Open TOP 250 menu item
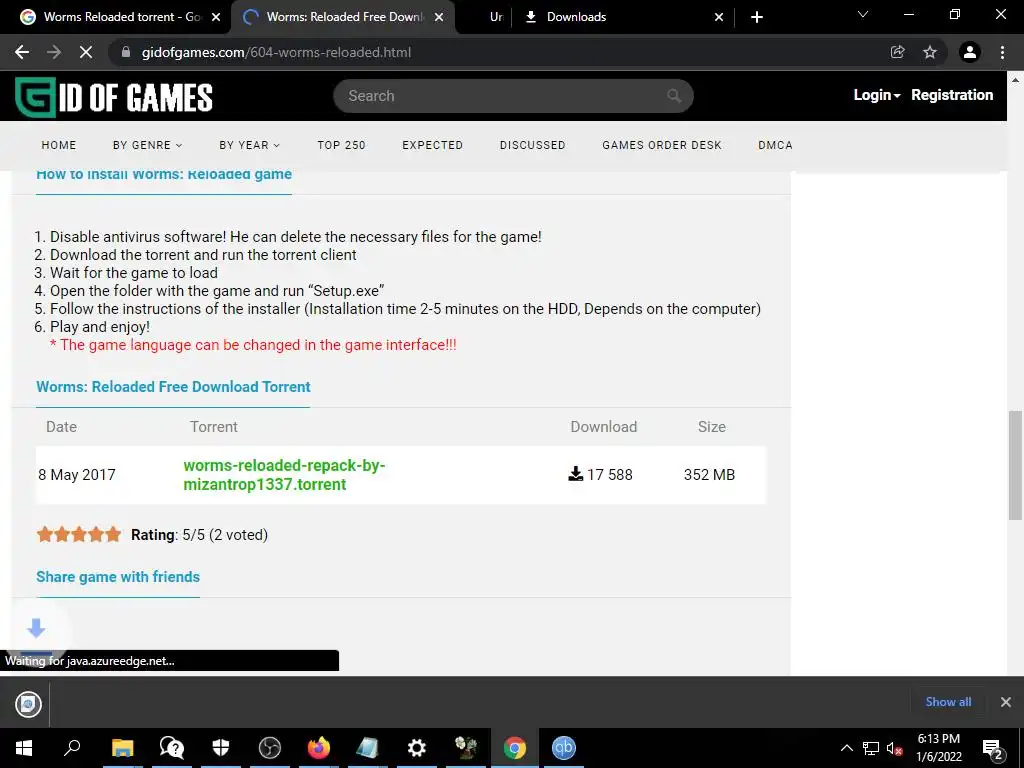 tap(342, 145)
